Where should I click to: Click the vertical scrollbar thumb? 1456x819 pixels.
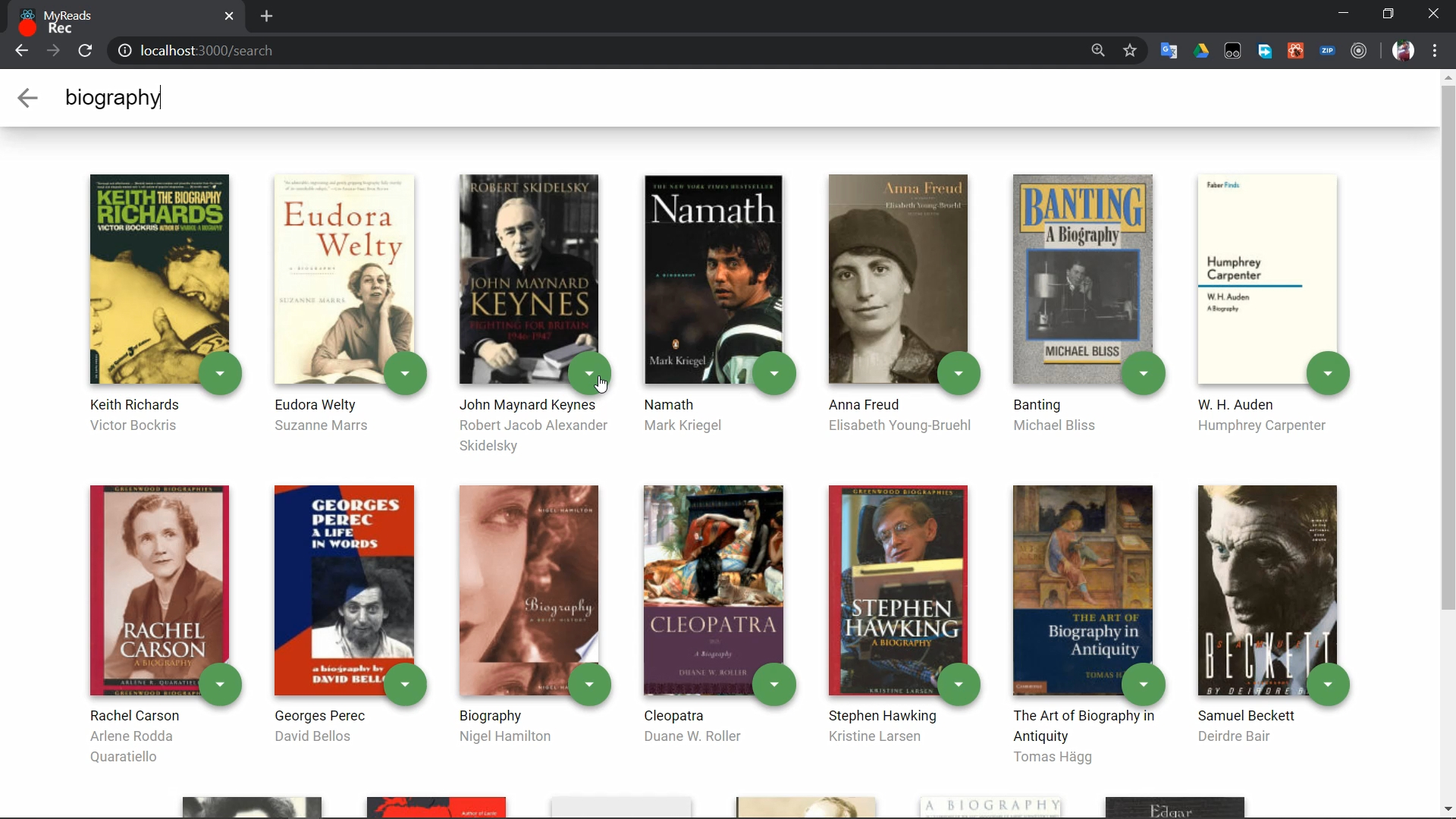[1448, 347]
